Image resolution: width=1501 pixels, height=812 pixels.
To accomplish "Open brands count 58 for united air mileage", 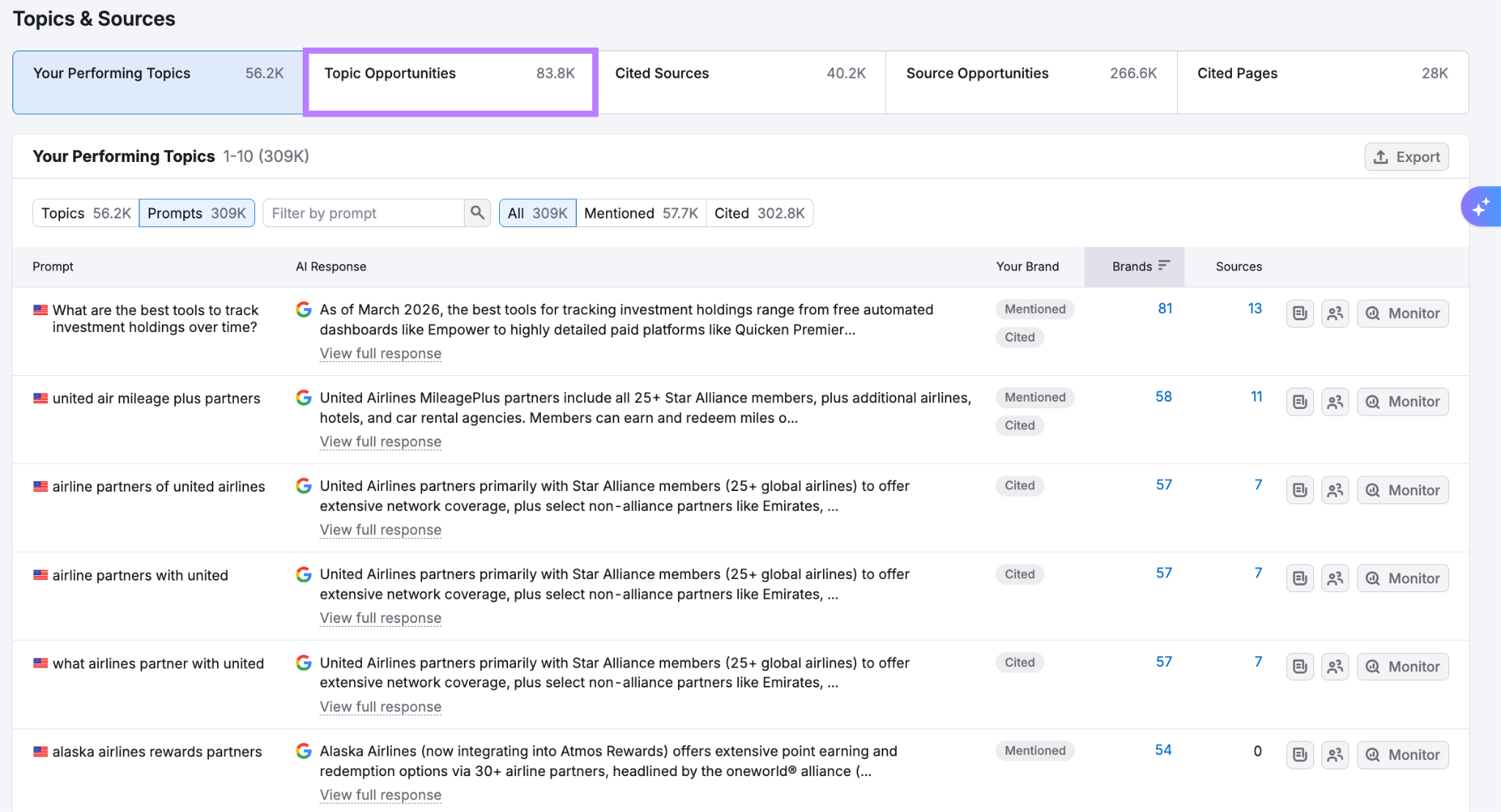I will (1164, 396).
